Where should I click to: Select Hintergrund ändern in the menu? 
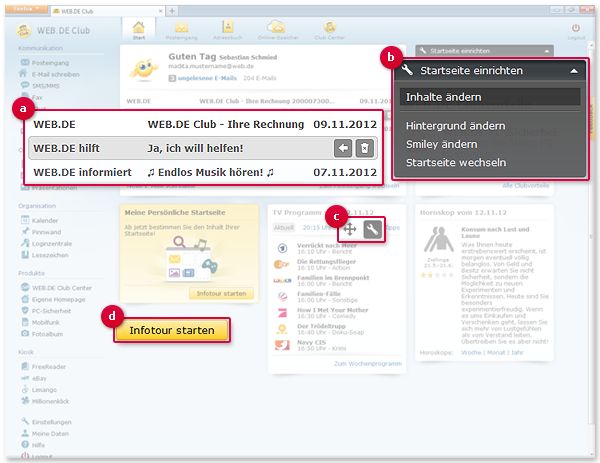pyautogui.click(x=455, y=126)
